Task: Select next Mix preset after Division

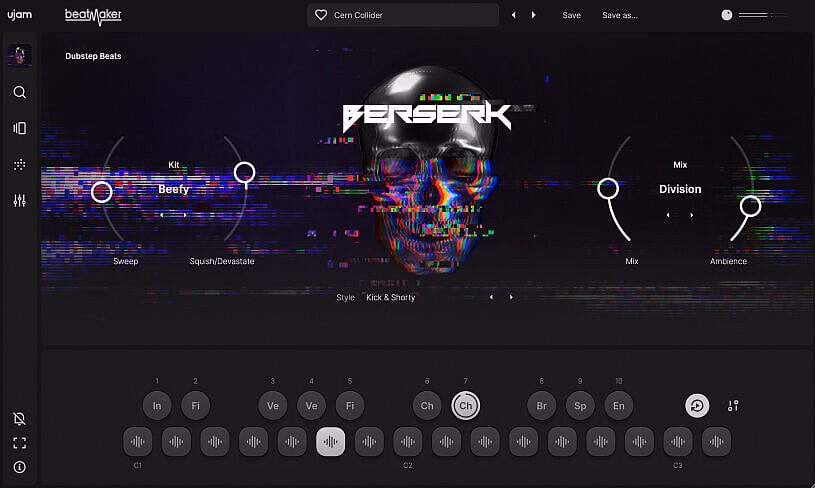Action: pyautogui.click(x=691, y=215)
